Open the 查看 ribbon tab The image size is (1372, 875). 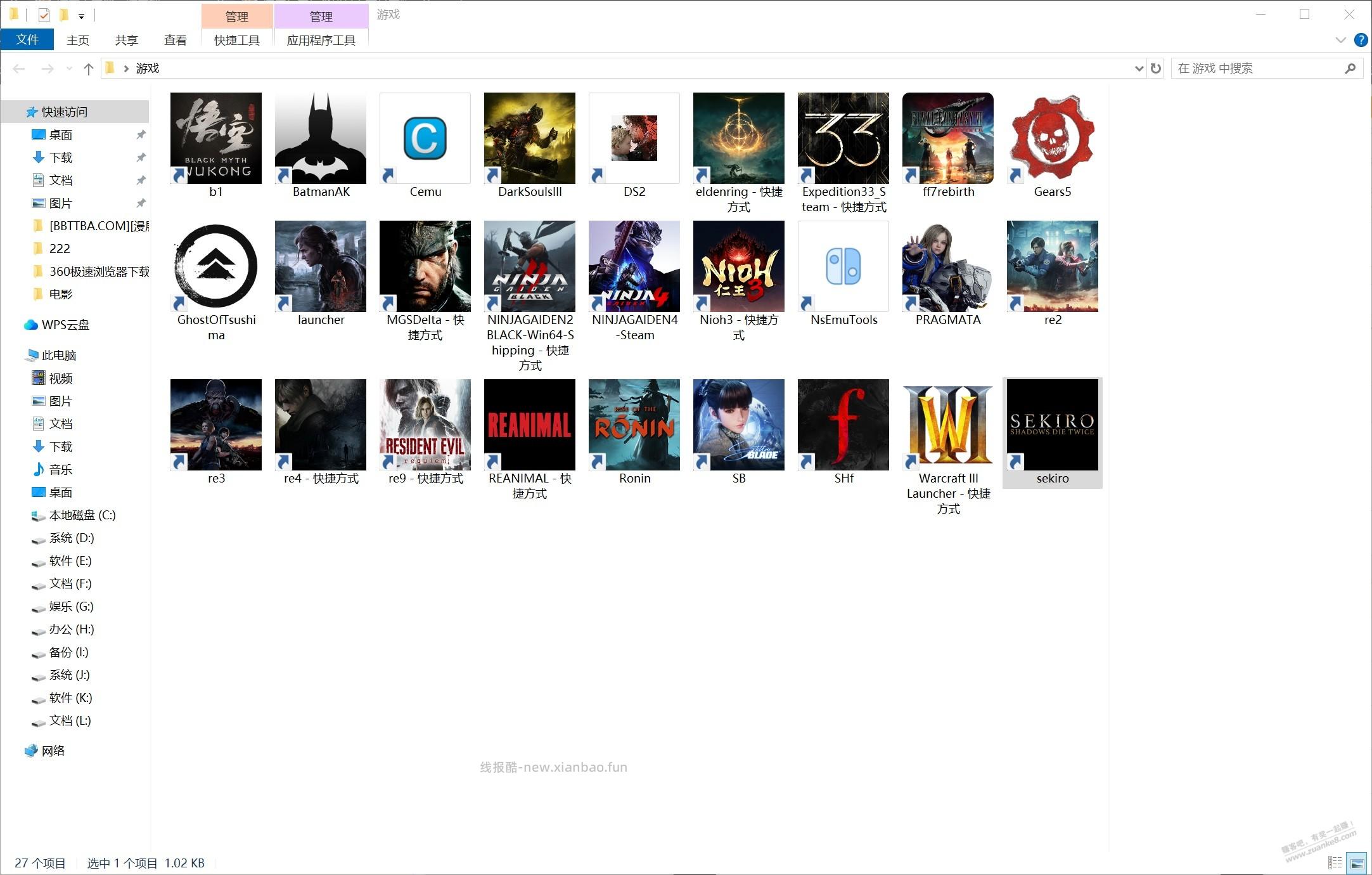pos(176,40)
